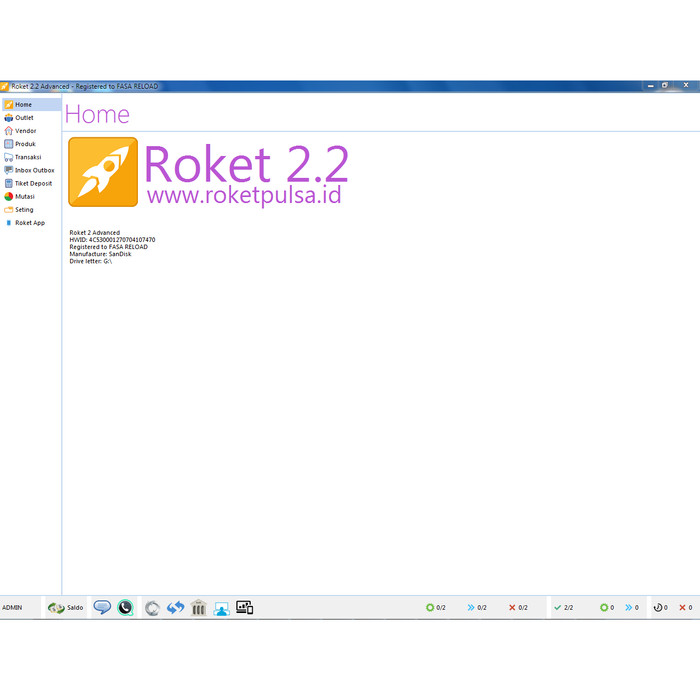Click the Tiket Deposit sidebar item
700x700 pixels.
33,183
